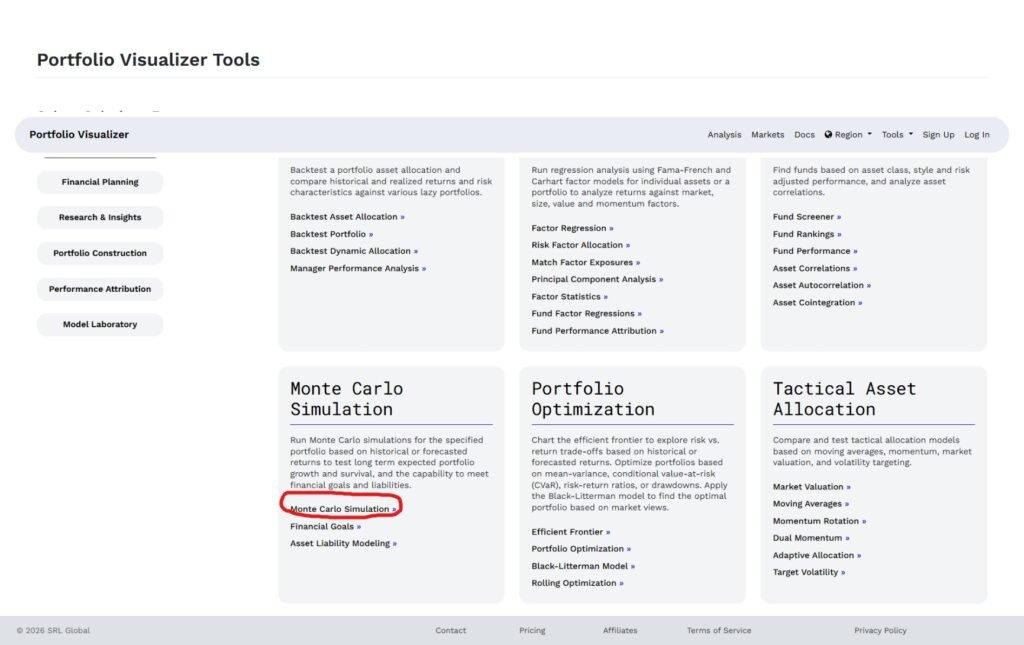Open the Target Volatility link
Image resolution: width=1024 pixels, height=645 pixels.
coord(809,572)
